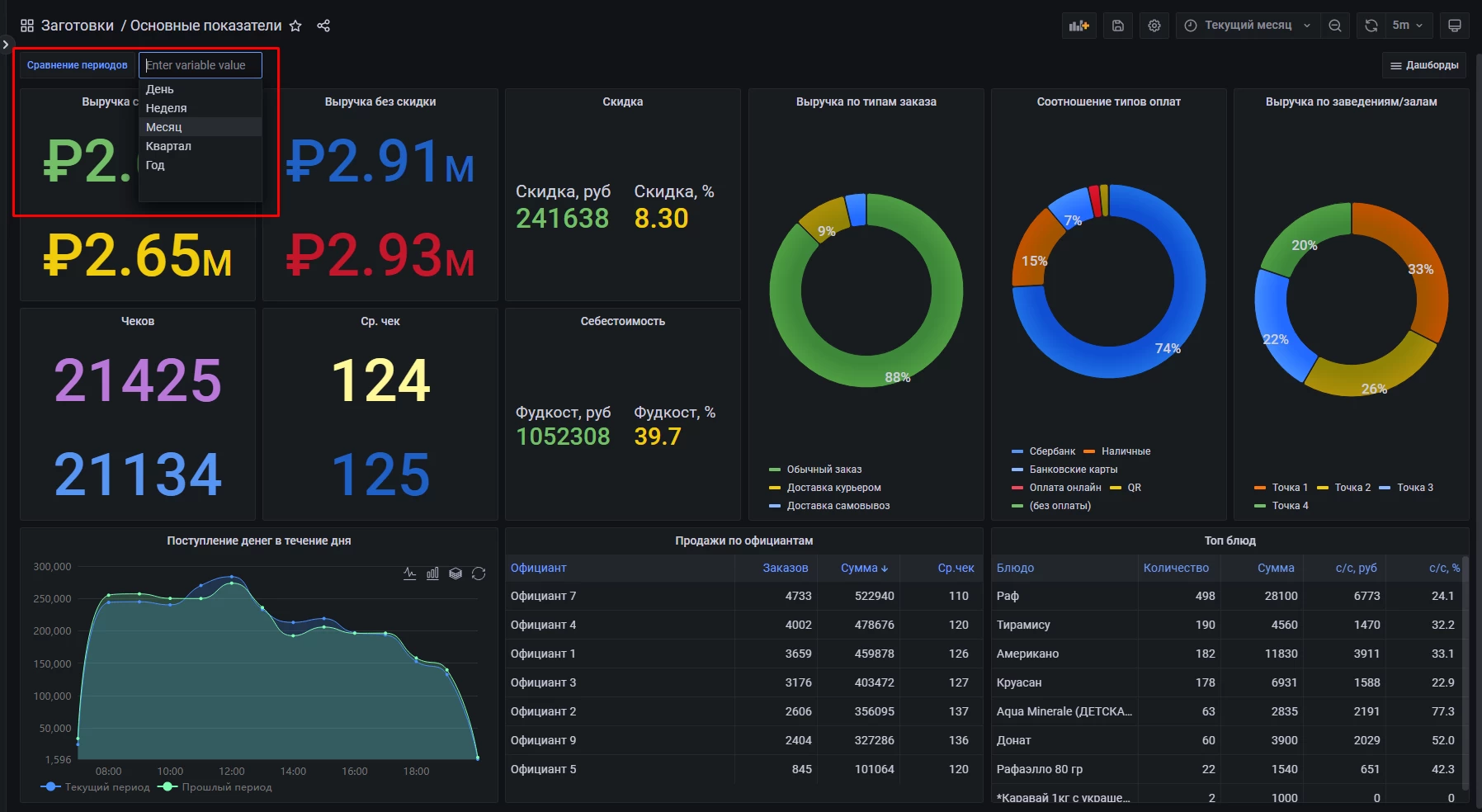Open the 5m refresh interval dropdown

pyautogui.click(x=1408, y=26)
